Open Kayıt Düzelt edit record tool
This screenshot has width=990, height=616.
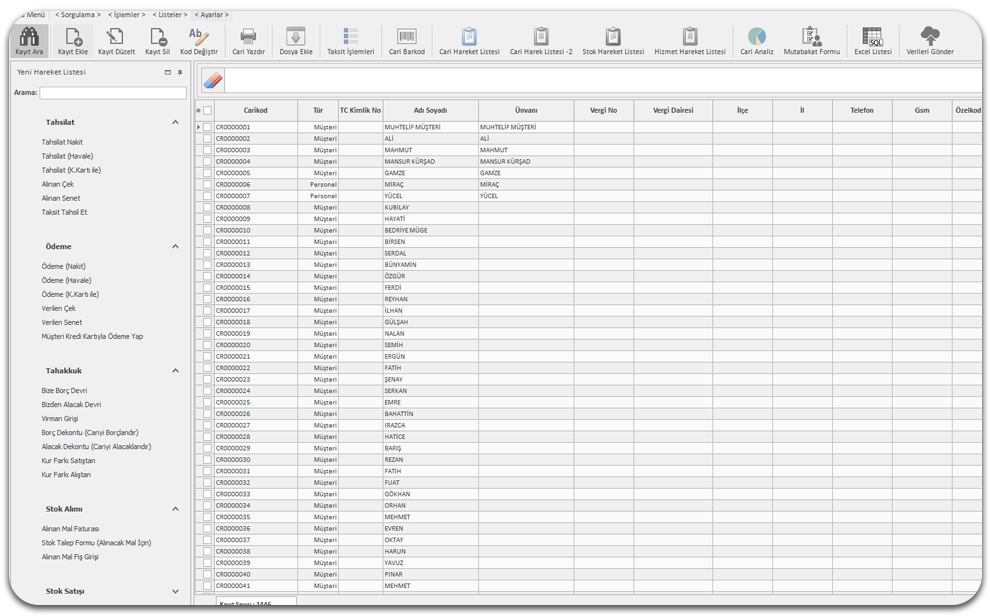pyautogui.click(x=115, y=38)
